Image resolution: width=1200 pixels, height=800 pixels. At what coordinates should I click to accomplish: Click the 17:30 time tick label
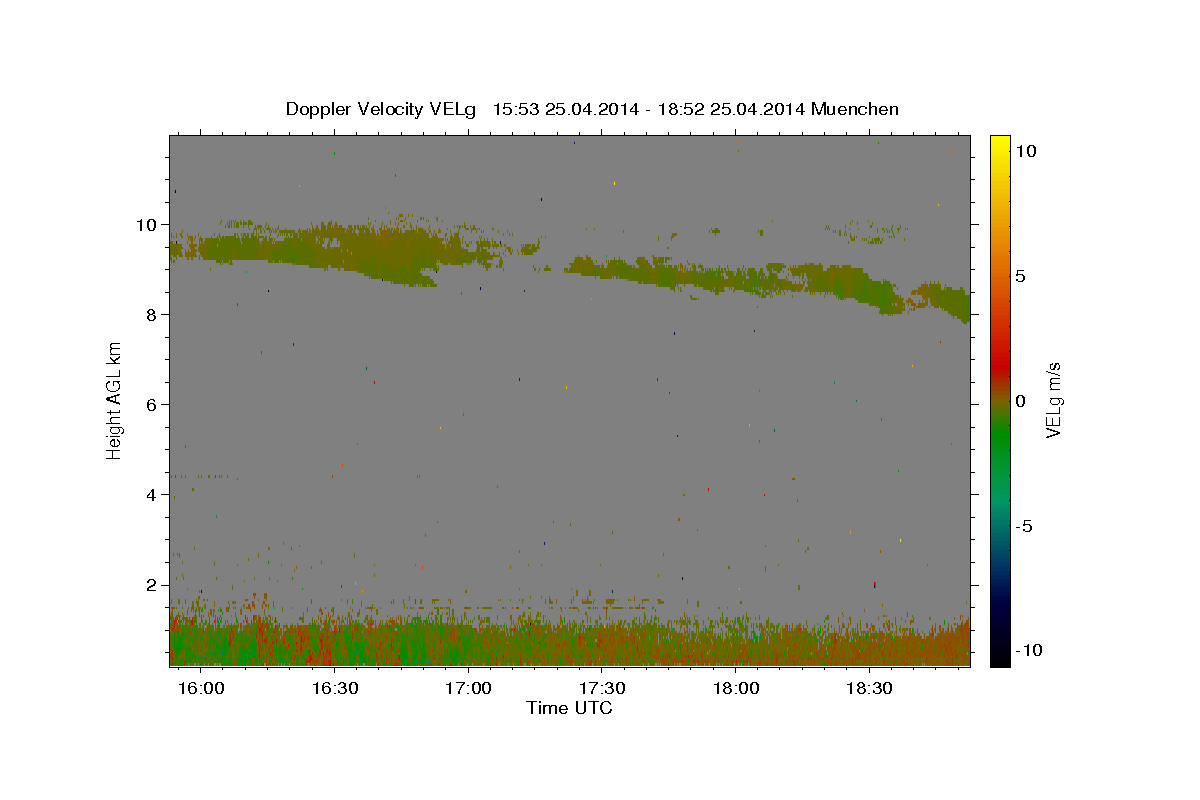click(x=602, y=688)
